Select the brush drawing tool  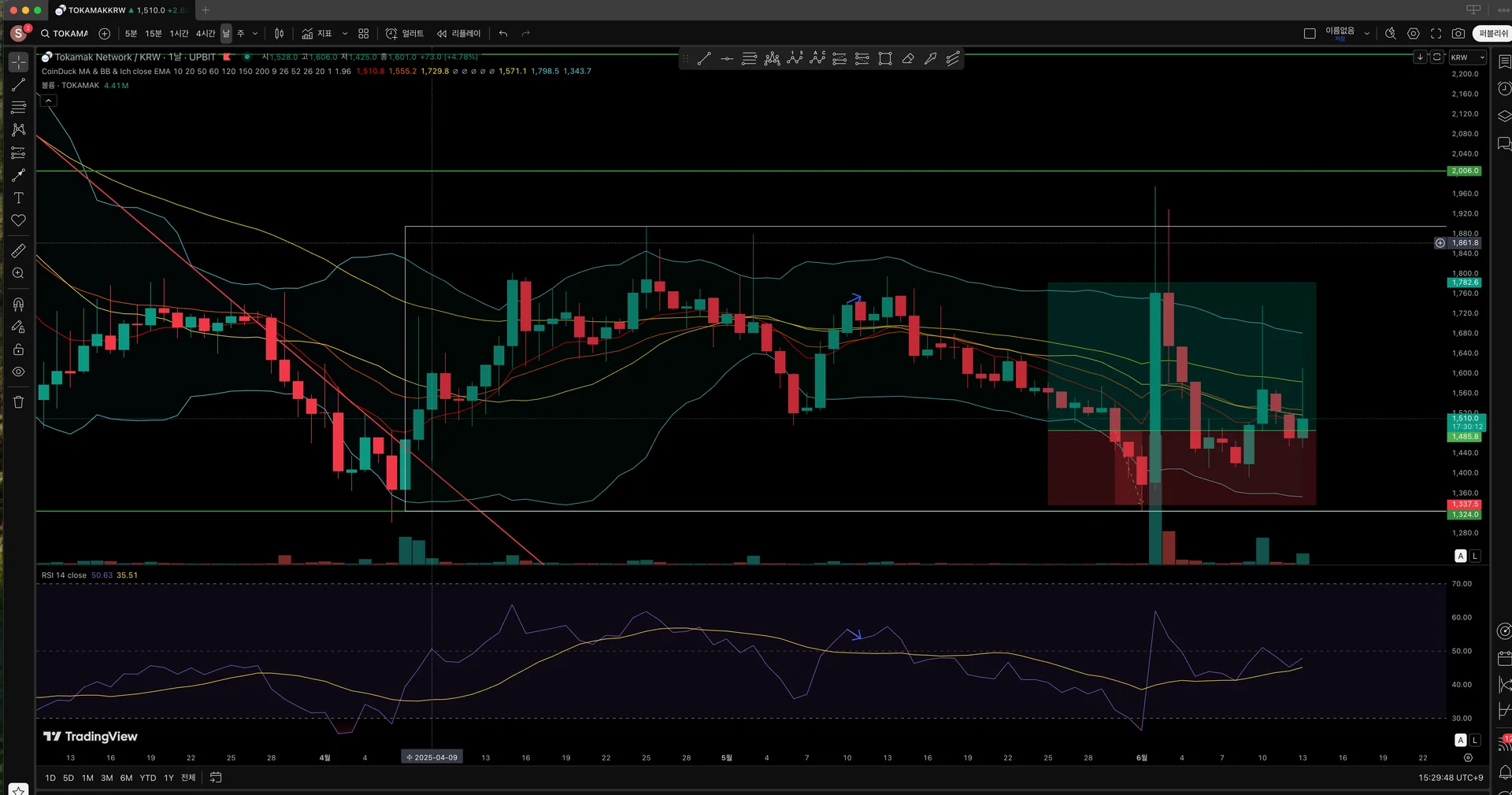[19, 175]
